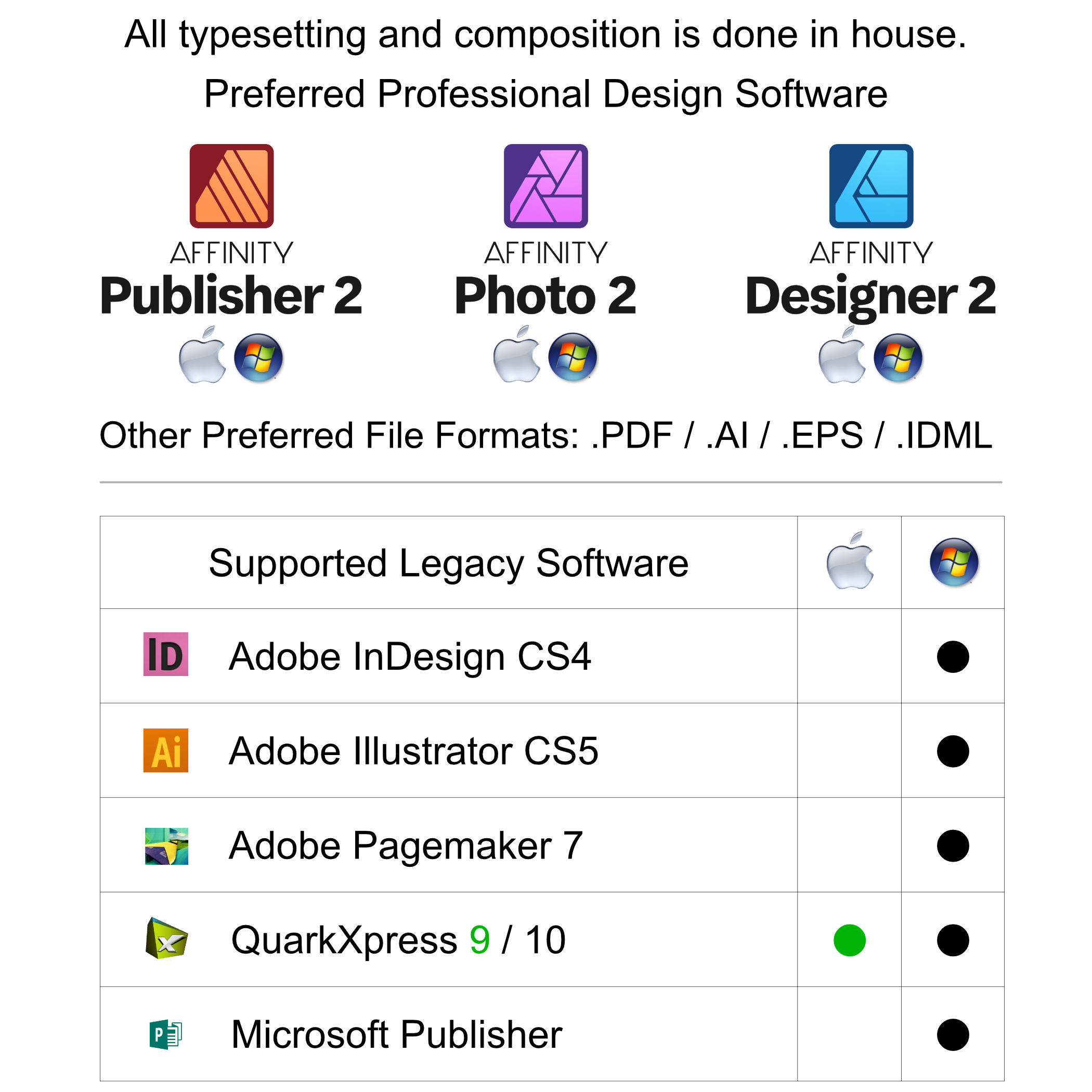Viewport: 1092px width, 1092px height.
Task: Click the Apple logo in table header
Action: click(x=849, y=561)
